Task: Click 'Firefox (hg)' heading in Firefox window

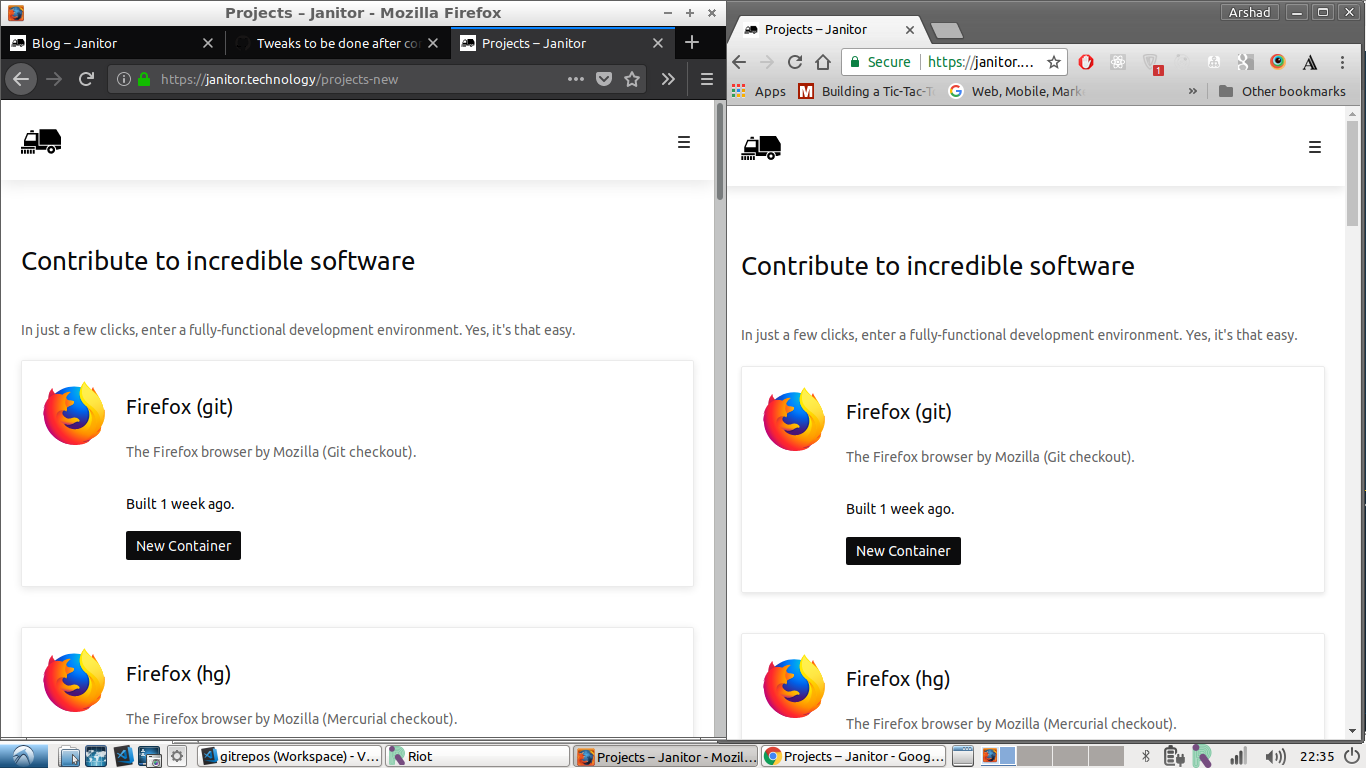Action: coord(178,674)
